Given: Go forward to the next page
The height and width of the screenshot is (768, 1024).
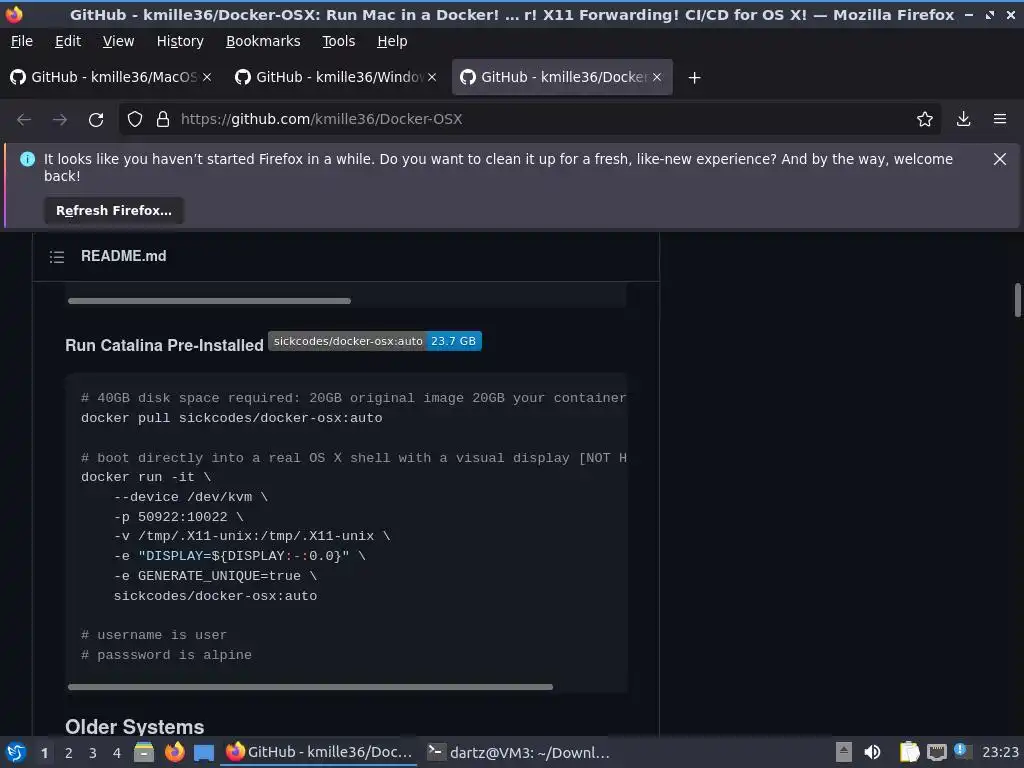Looking at the screenshot, I should pos(60,120).
